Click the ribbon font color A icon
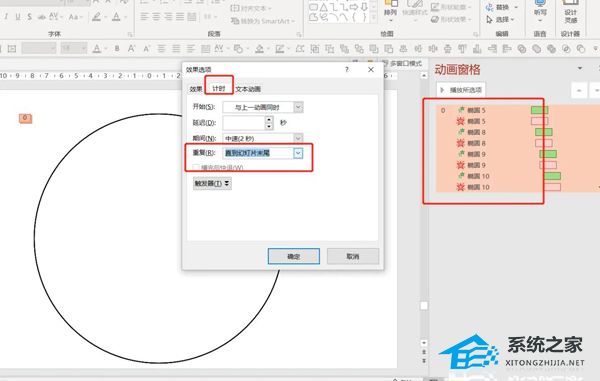The width and height of the screenshot is (600, 381). pyautogui.click(x=117, y=17)
